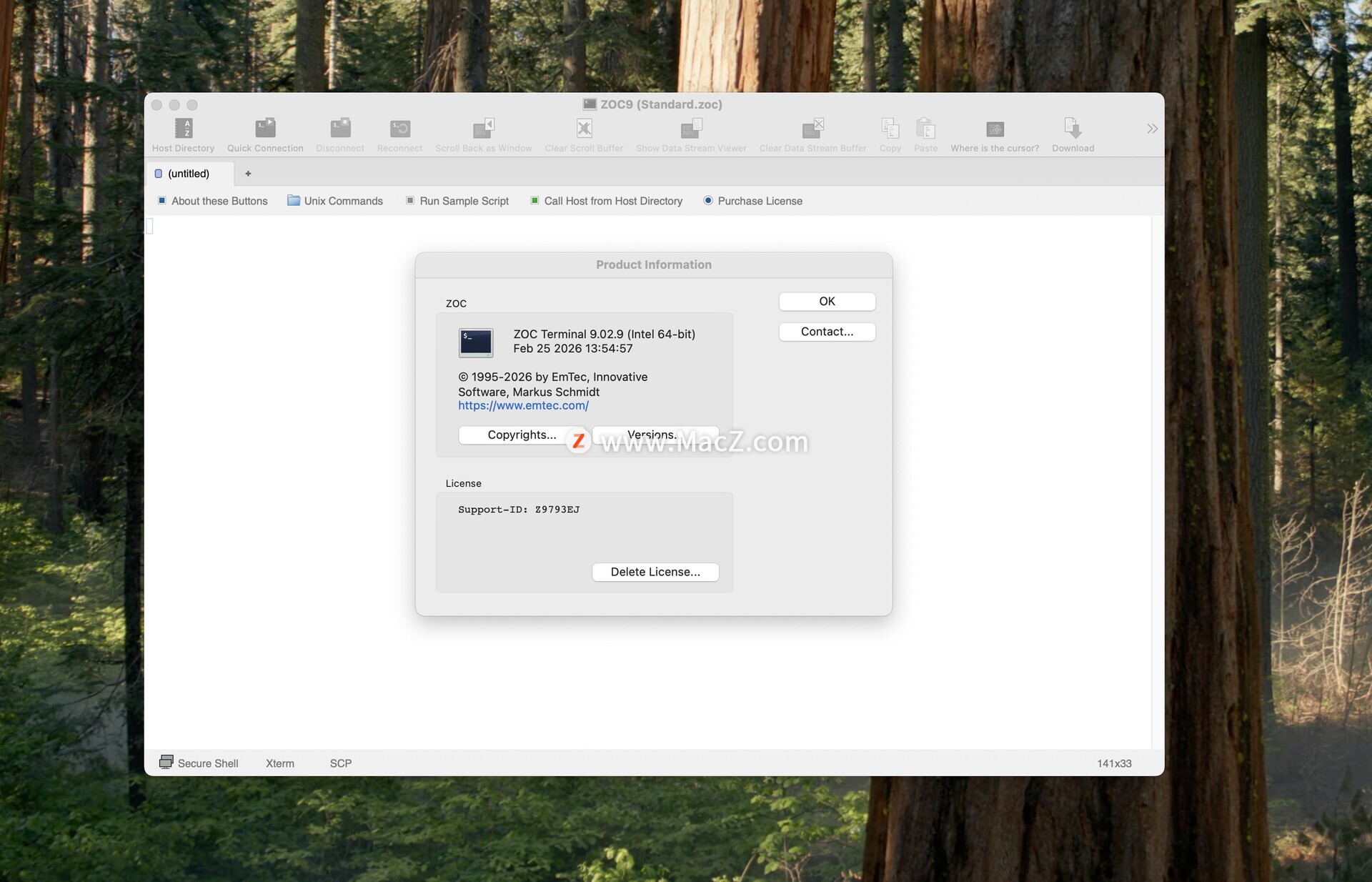Click the Copyrights... button
This screenshot has height=882, width=1372.
[522, 435]
